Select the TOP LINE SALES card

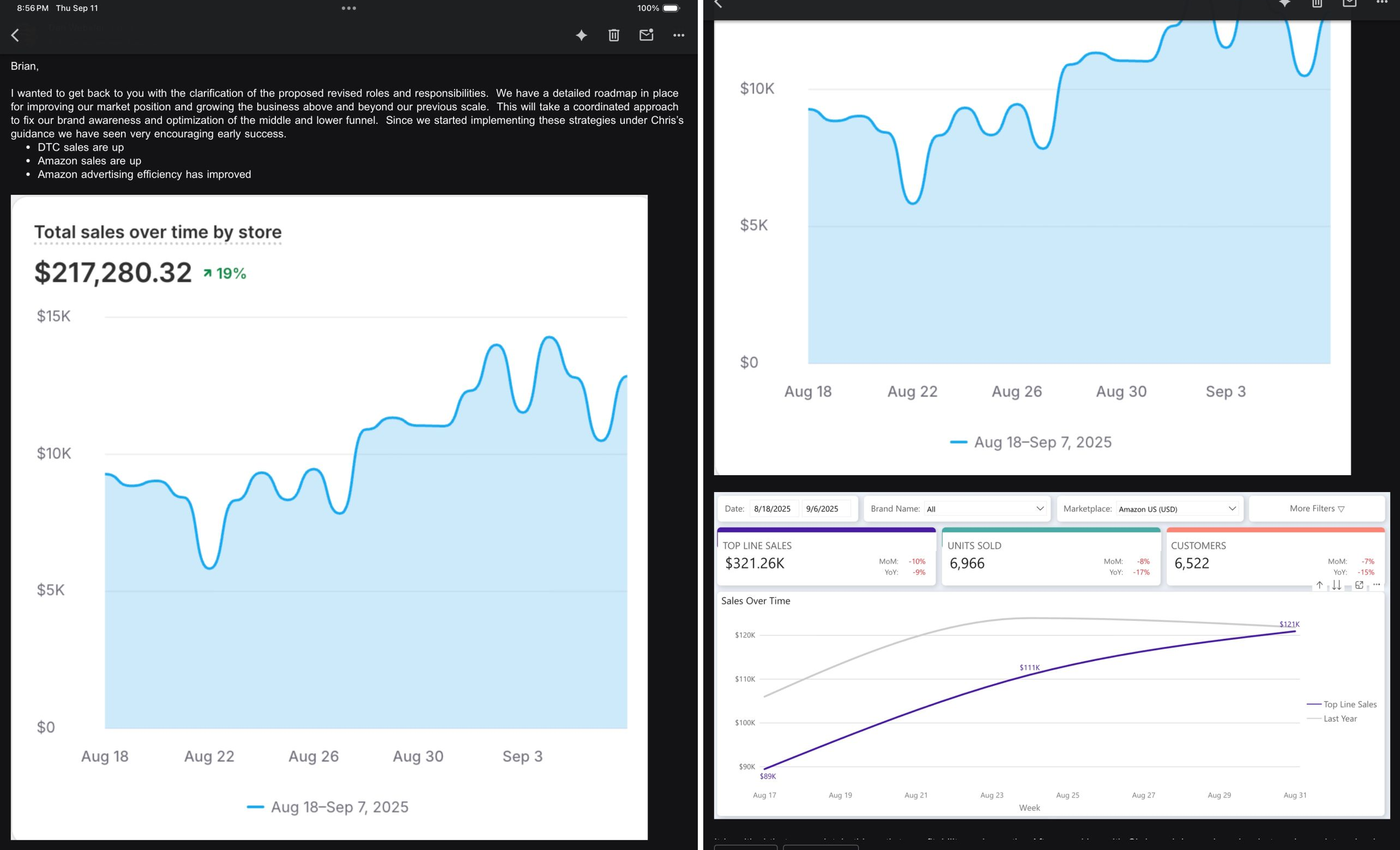coord(825,558)
